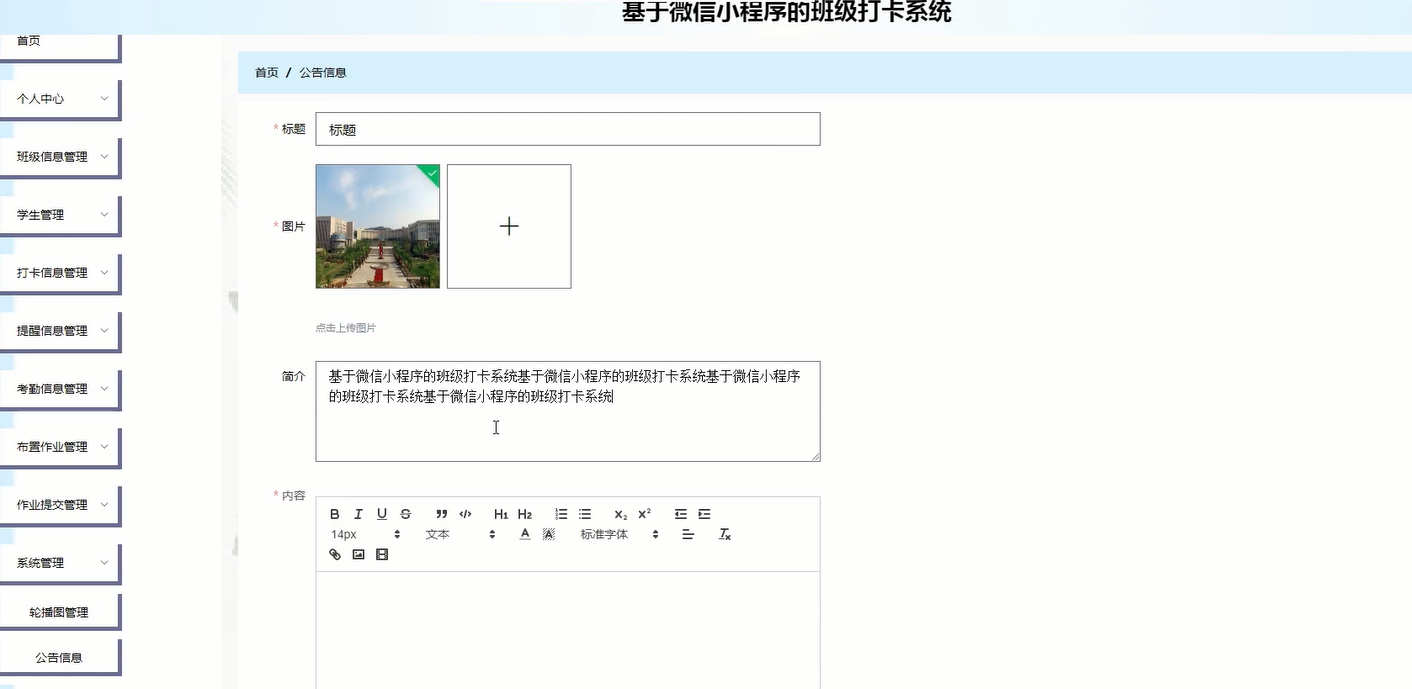
Task: Insert a blockquote in the editor
Action: tap(442, 514)
